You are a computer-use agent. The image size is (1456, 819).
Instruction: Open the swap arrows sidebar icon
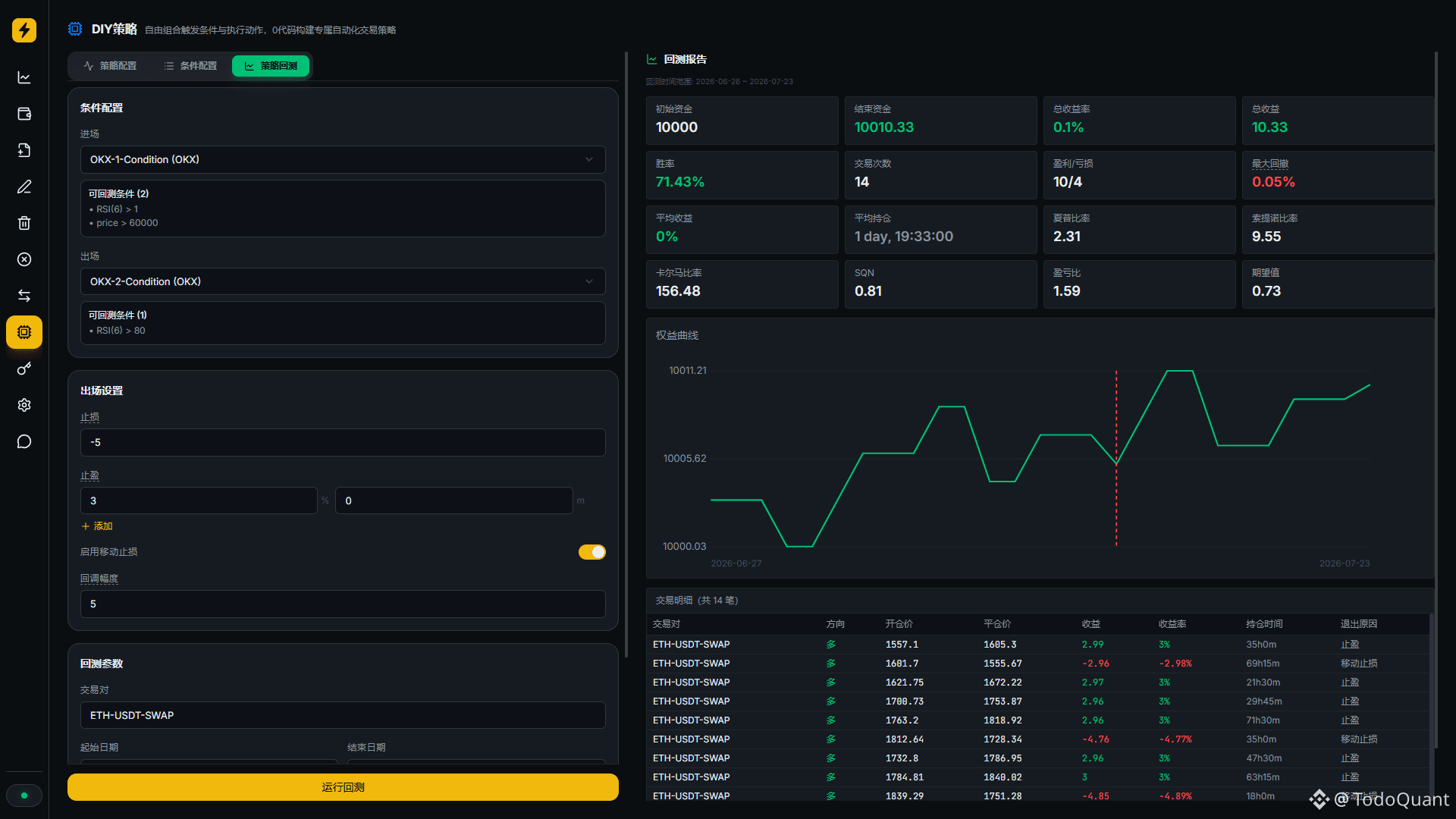pyautogui.click(x=24, y=296)
